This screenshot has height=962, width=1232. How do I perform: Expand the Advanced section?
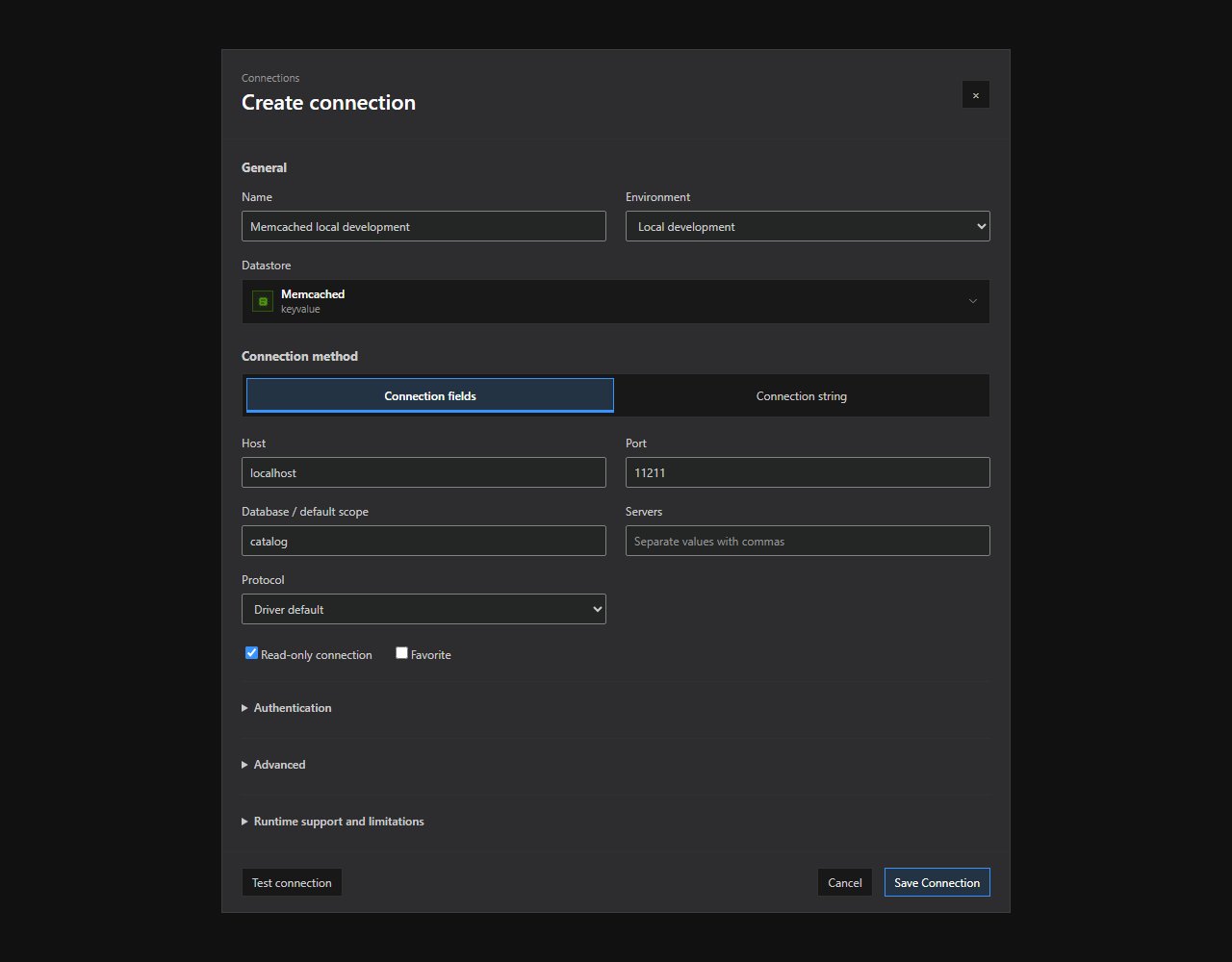click(274, 765)
